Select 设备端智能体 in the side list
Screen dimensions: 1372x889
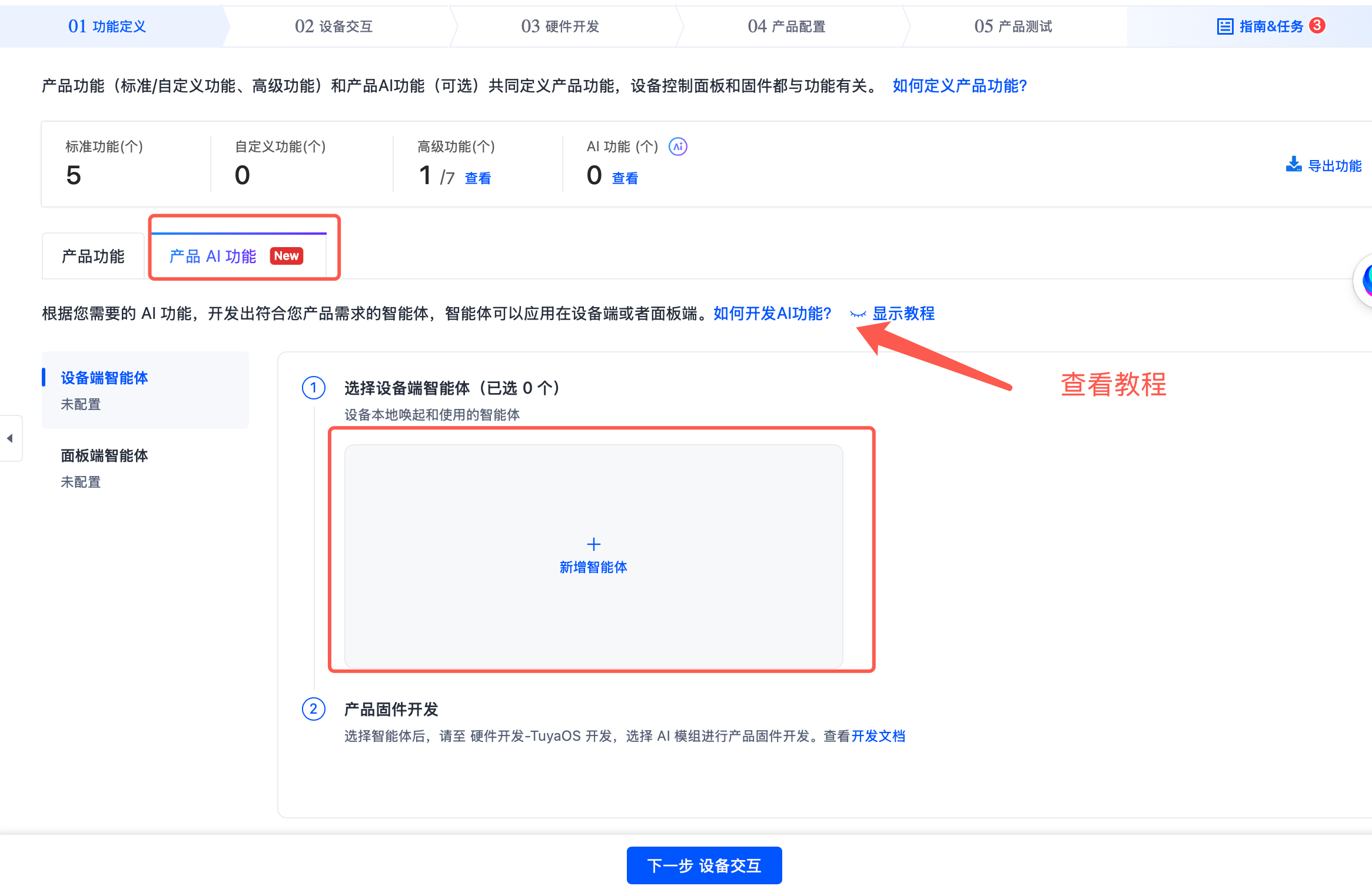pyautogui.click(x=145, y=390)
